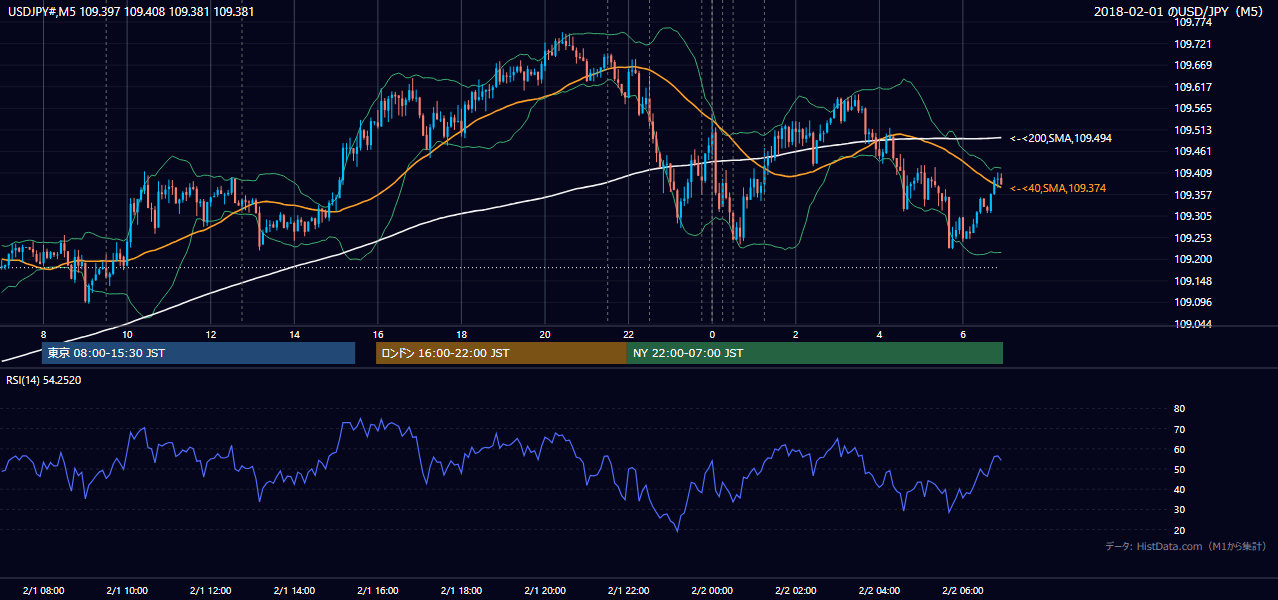Click price axis value 109.305
Image resolution: width=1278 pixels, height=600 pixels.
[x=1193, y=216]
